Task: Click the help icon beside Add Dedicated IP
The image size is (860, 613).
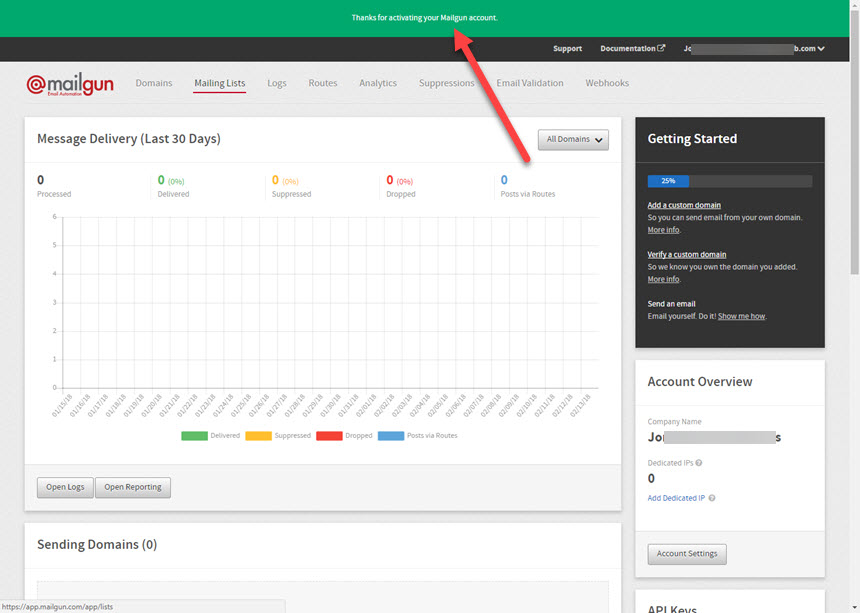Action: [x=712, y=498]
